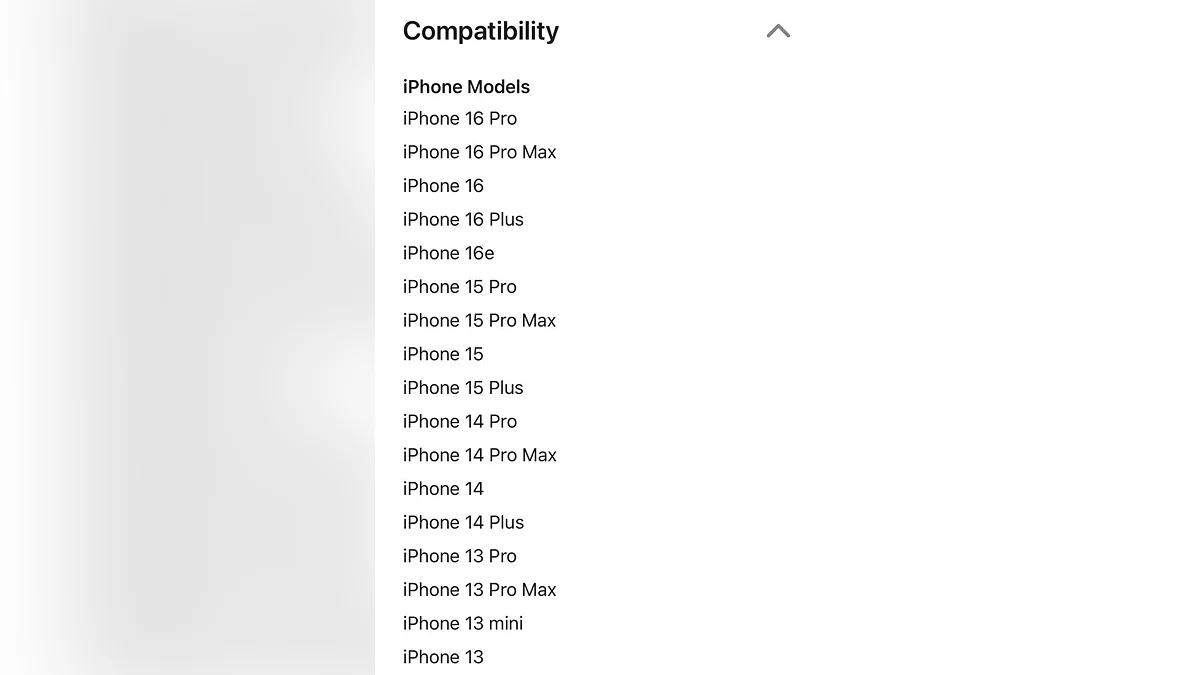Select the iPhone 13 Pro (non-Max) item
Viewport: 1200px width, 675px height.
pyautogui.click(x=460, y=556)
